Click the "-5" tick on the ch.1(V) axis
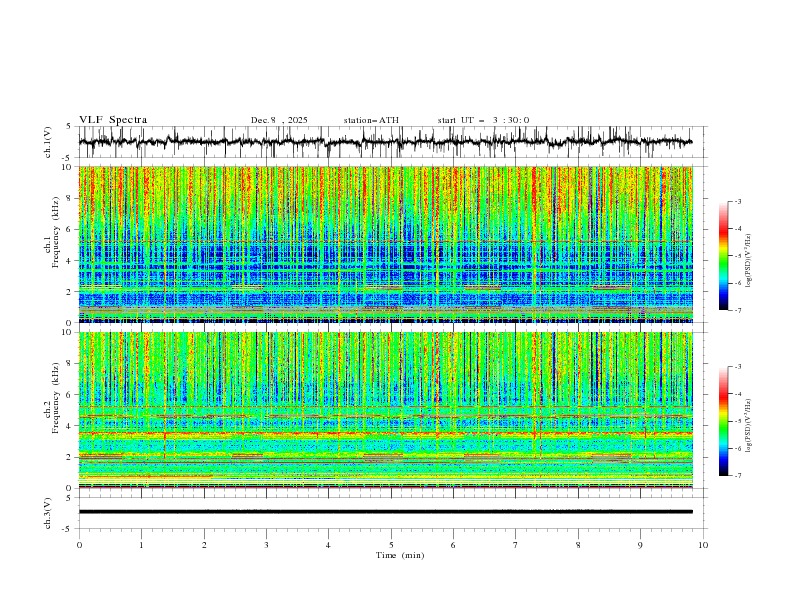This screenshot has height=612, width=792. click(x=68, y=158)
